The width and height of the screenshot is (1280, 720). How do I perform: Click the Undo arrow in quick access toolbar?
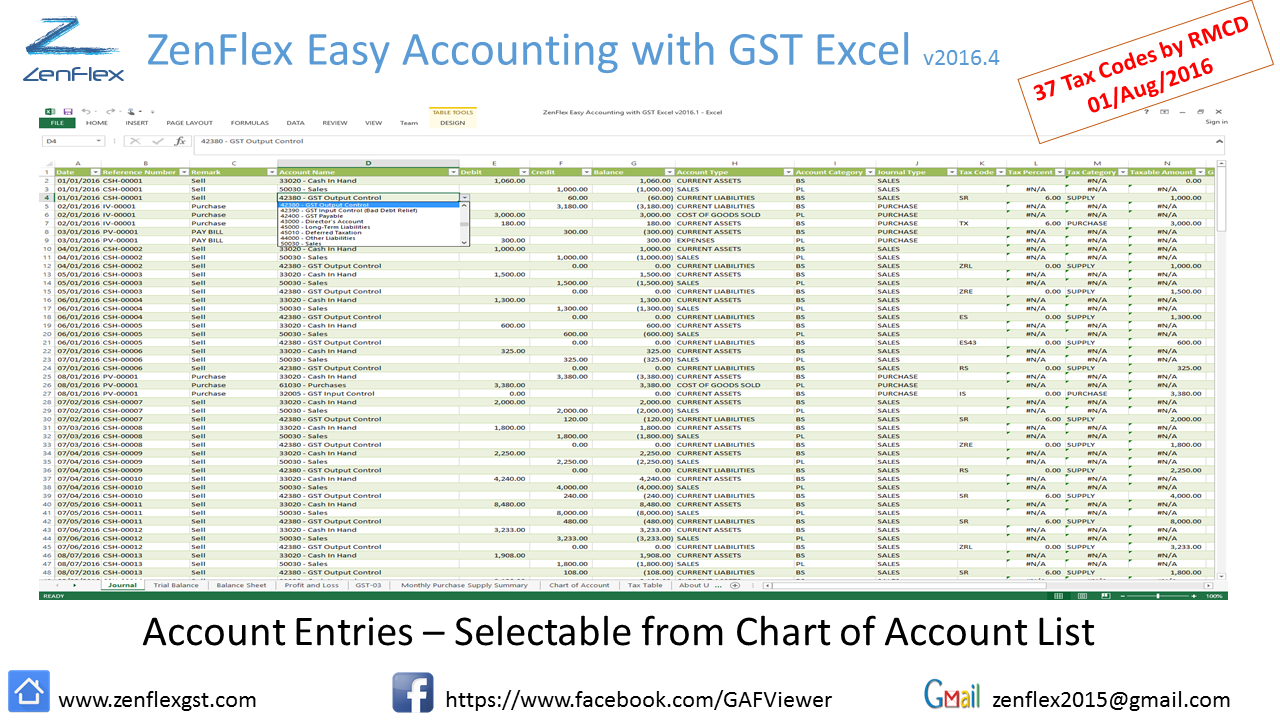[86, 111]
